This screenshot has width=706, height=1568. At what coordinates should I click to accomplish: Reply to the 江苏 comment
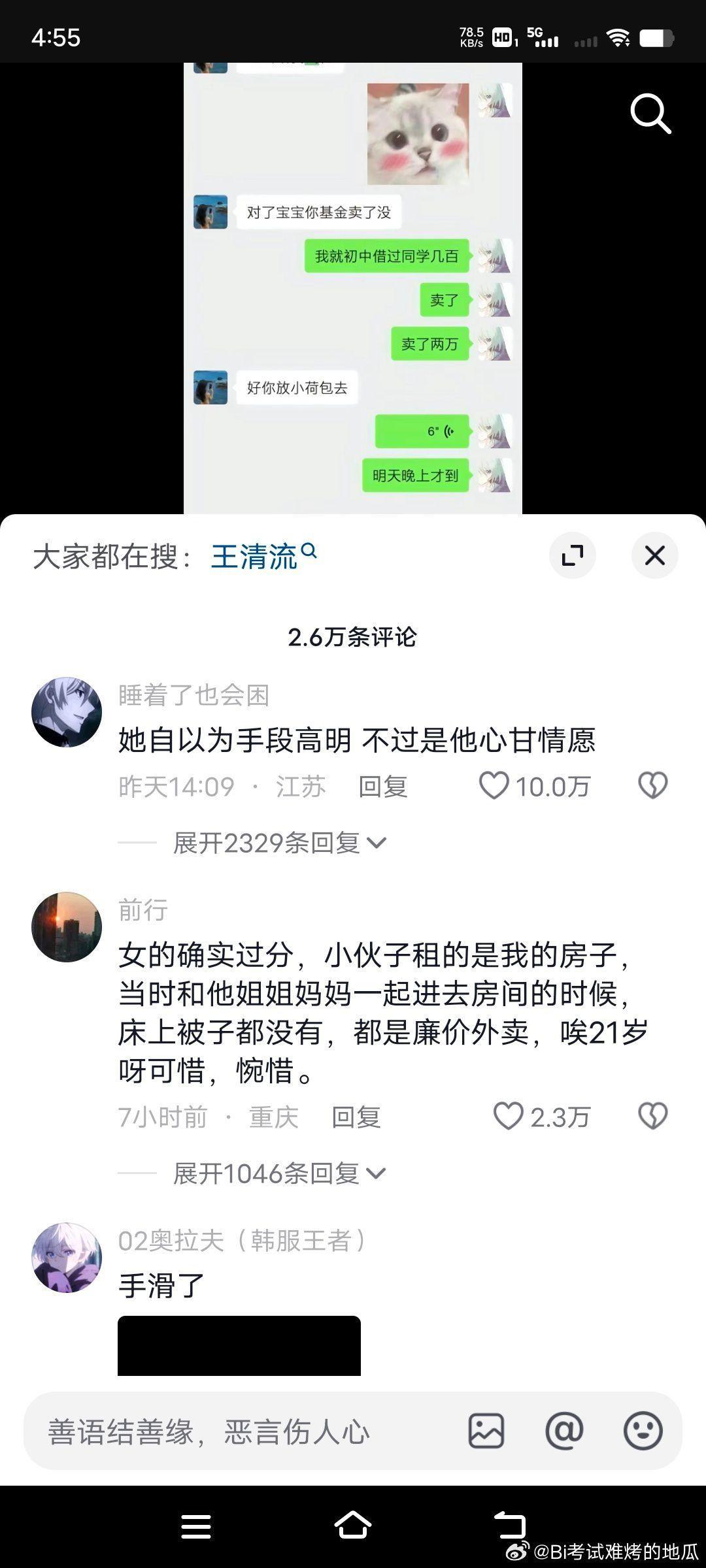tap(382, 787)
